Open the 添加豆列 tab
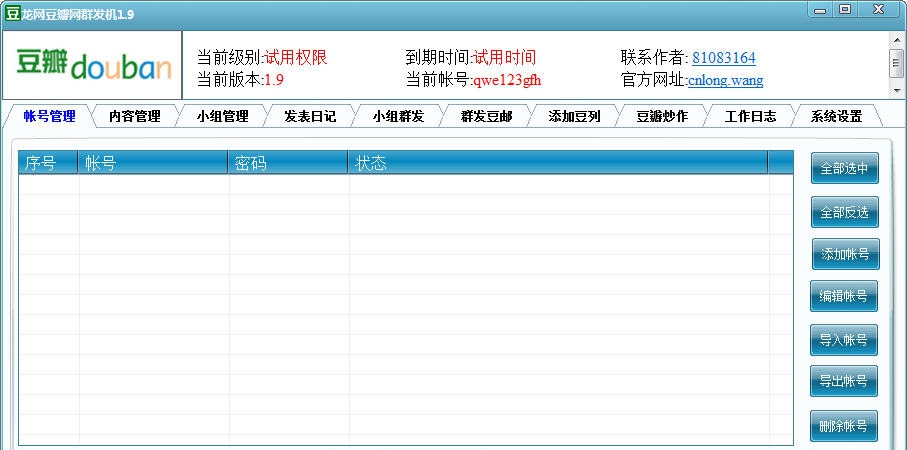 574,116
